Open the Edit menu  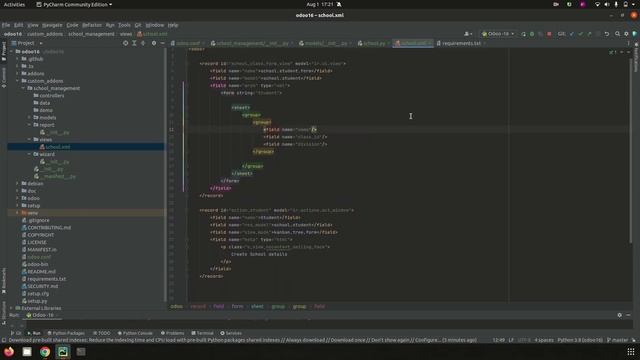pyautogui.click(x=19, y=25)
